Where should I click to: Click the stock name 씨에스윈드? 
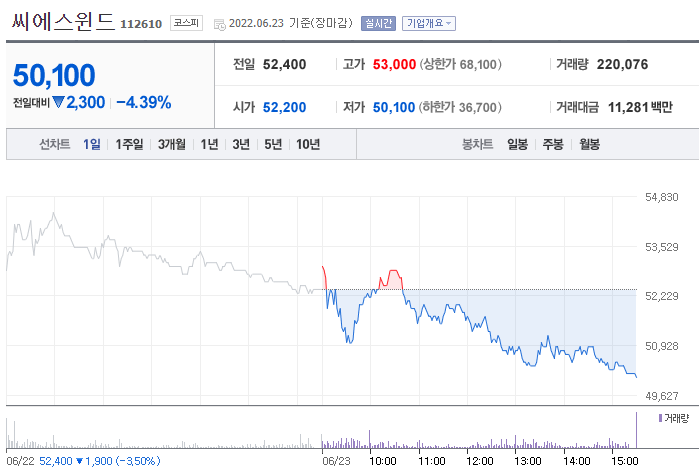tap(63, 21)
